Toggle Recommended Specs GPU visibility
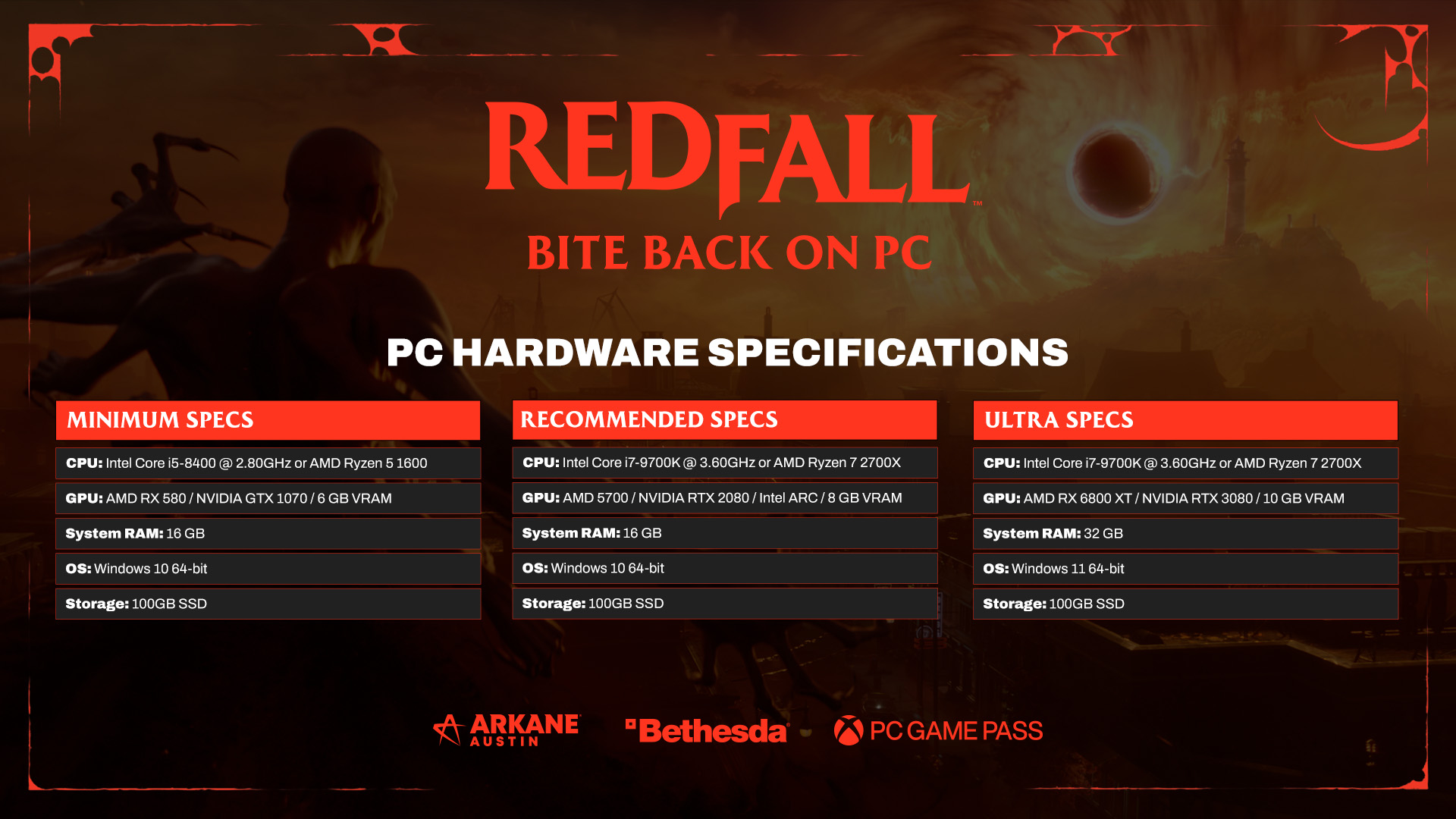Image resolution: width=1456 pixels, height=819 pixels. 727,496
